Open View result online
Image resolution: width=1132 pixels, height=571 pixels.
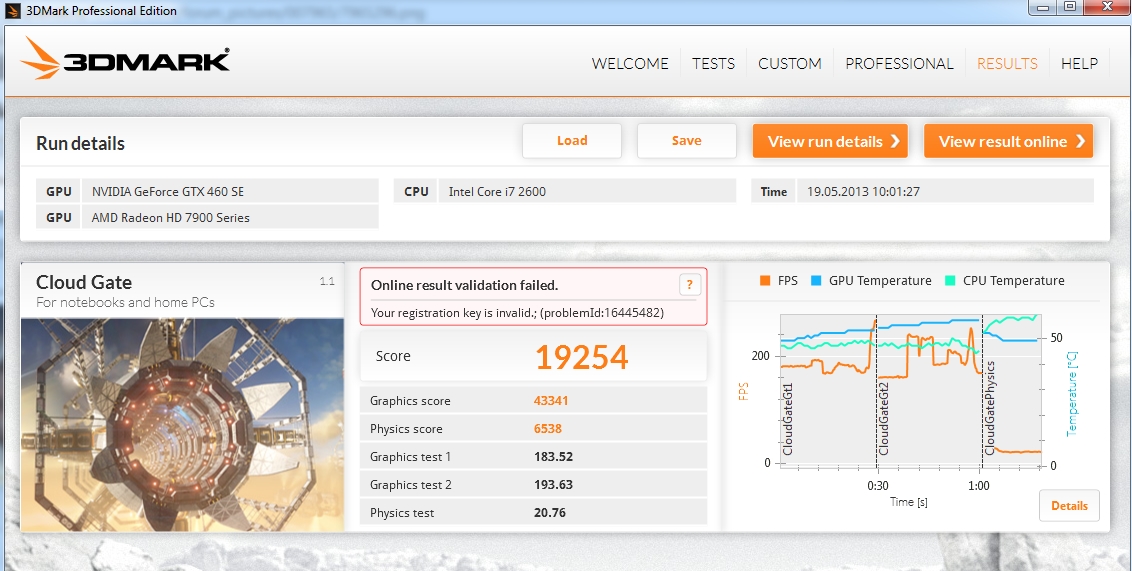point(1009,141)
